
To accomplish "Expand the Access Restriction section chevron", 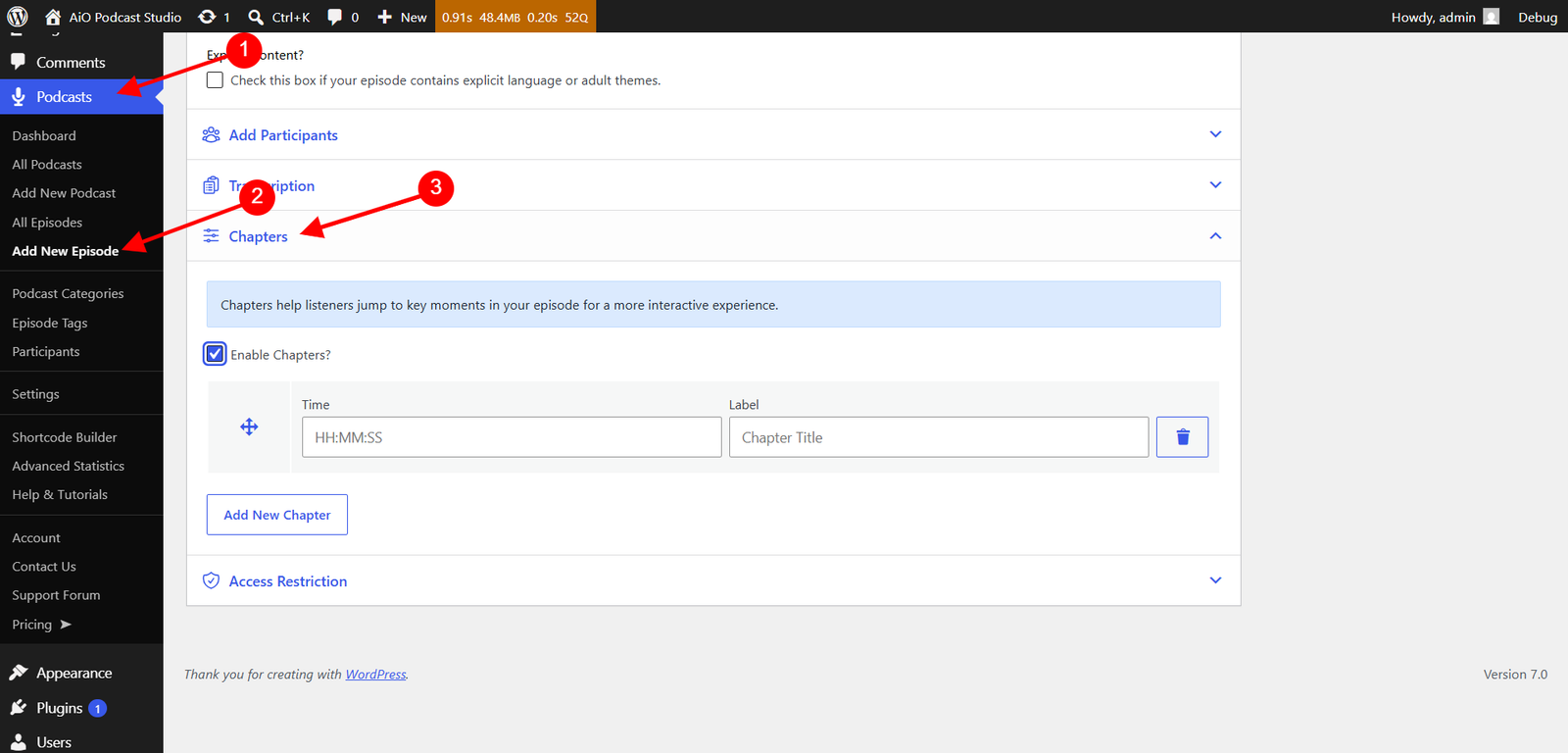I will pos(1215,580).
